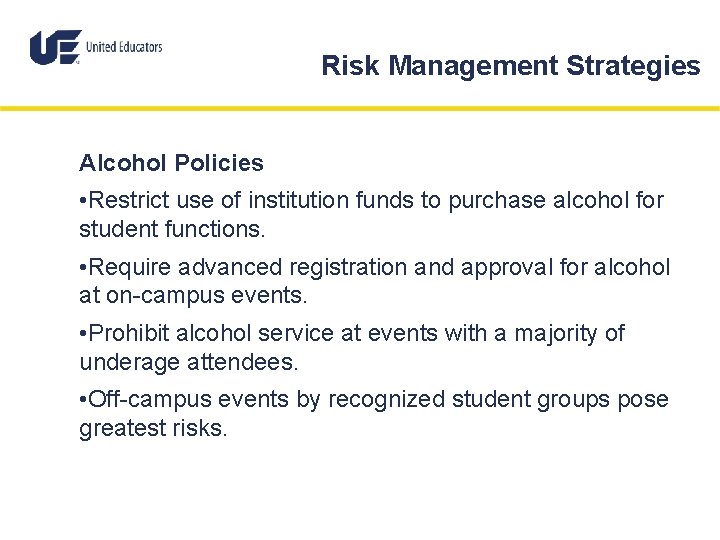This screenshot has height=540, width=720.
Task: Click the UE shield logo
Action: point(56,47)
